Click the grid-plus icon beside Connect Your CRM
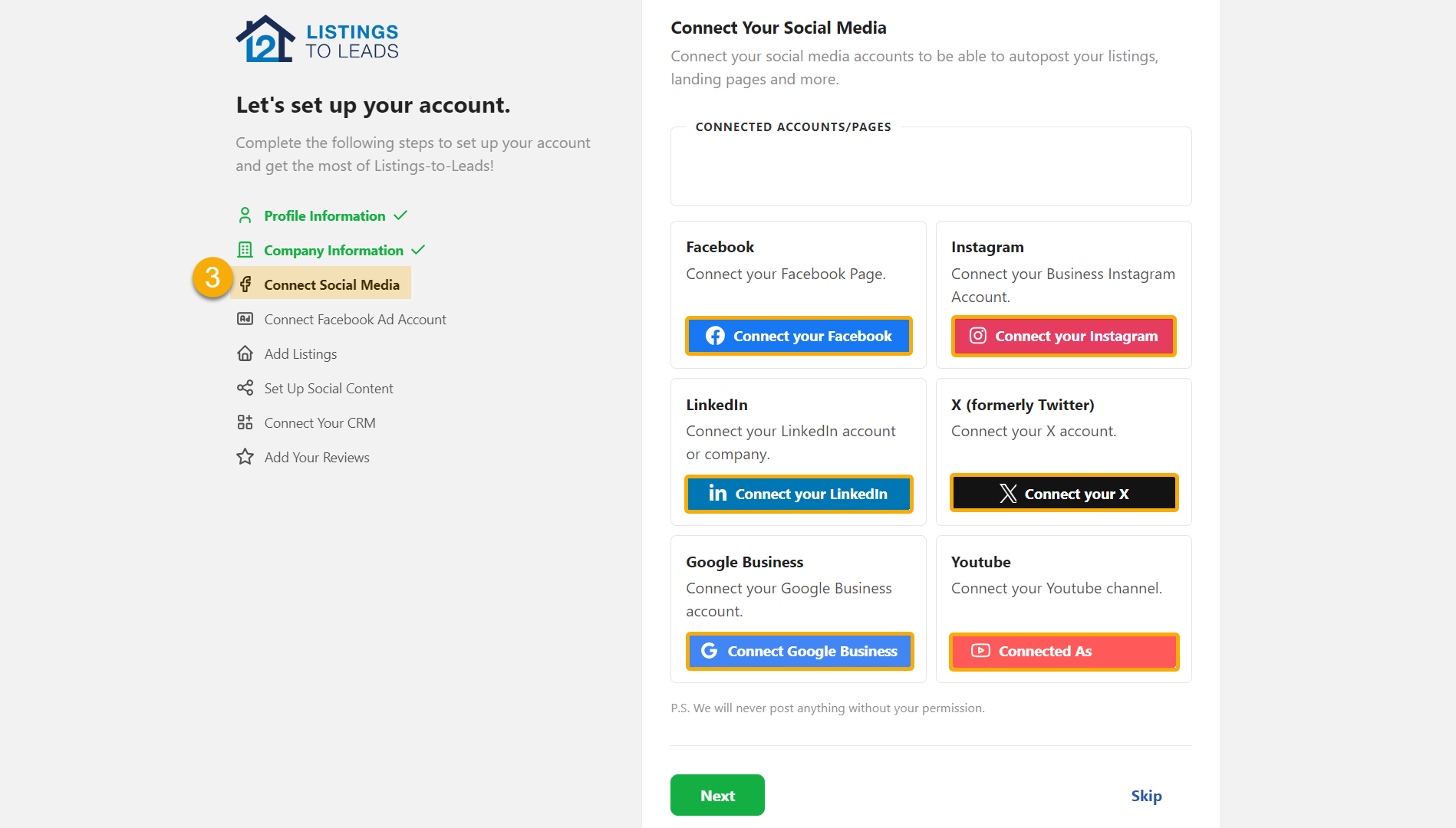This screenshot has width=1456, height=828. pyautogui.click(x=245, y=422)
